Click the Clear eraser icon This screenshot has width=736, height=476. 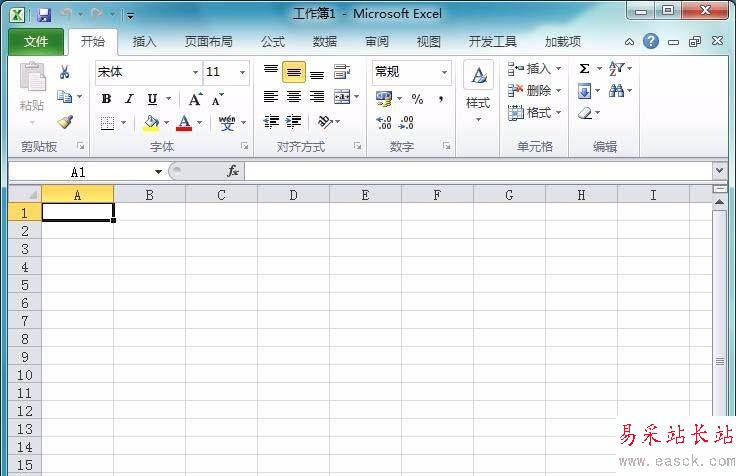point(585,113)
